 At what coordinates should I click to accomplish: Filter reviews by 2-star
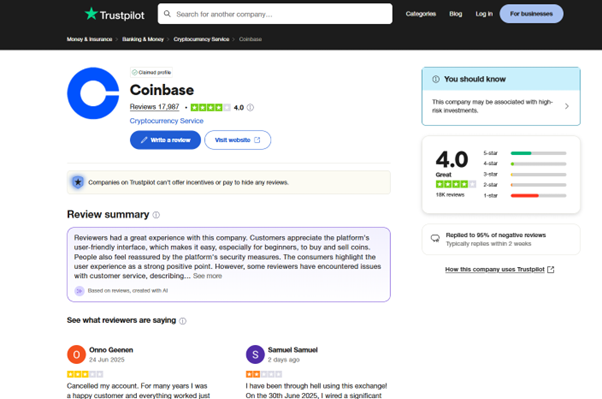(x=524, y=185)
